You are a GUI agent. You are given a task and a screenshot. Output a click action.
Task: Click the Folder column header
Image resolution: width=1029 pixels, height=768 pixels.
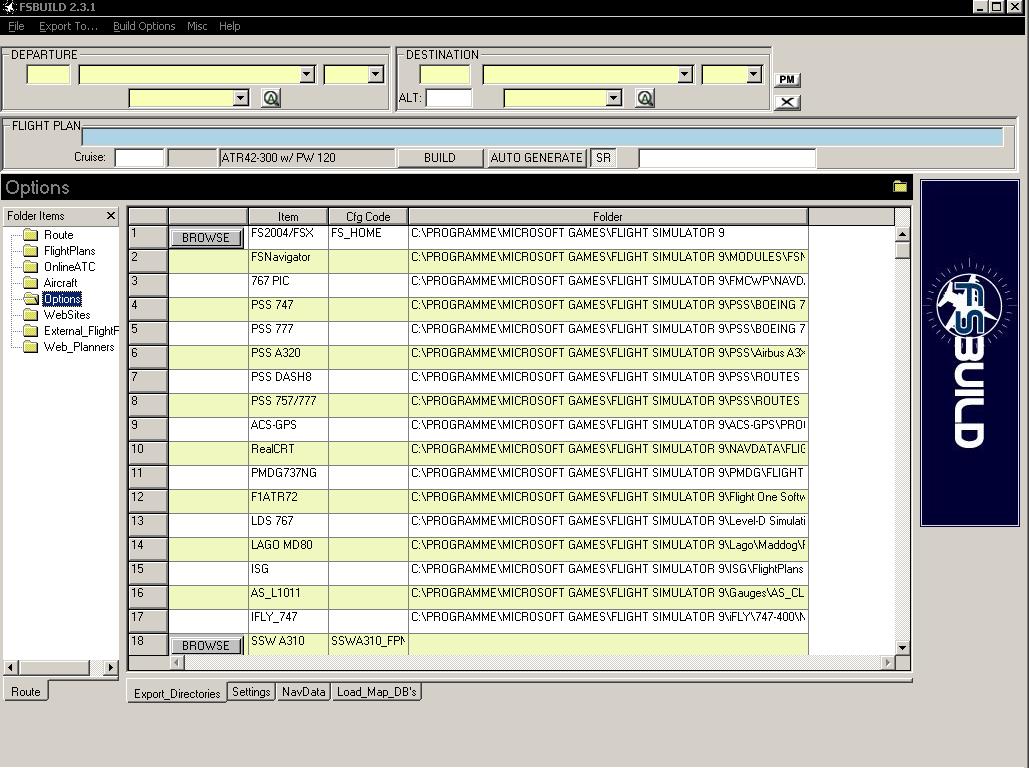point(608,216)
